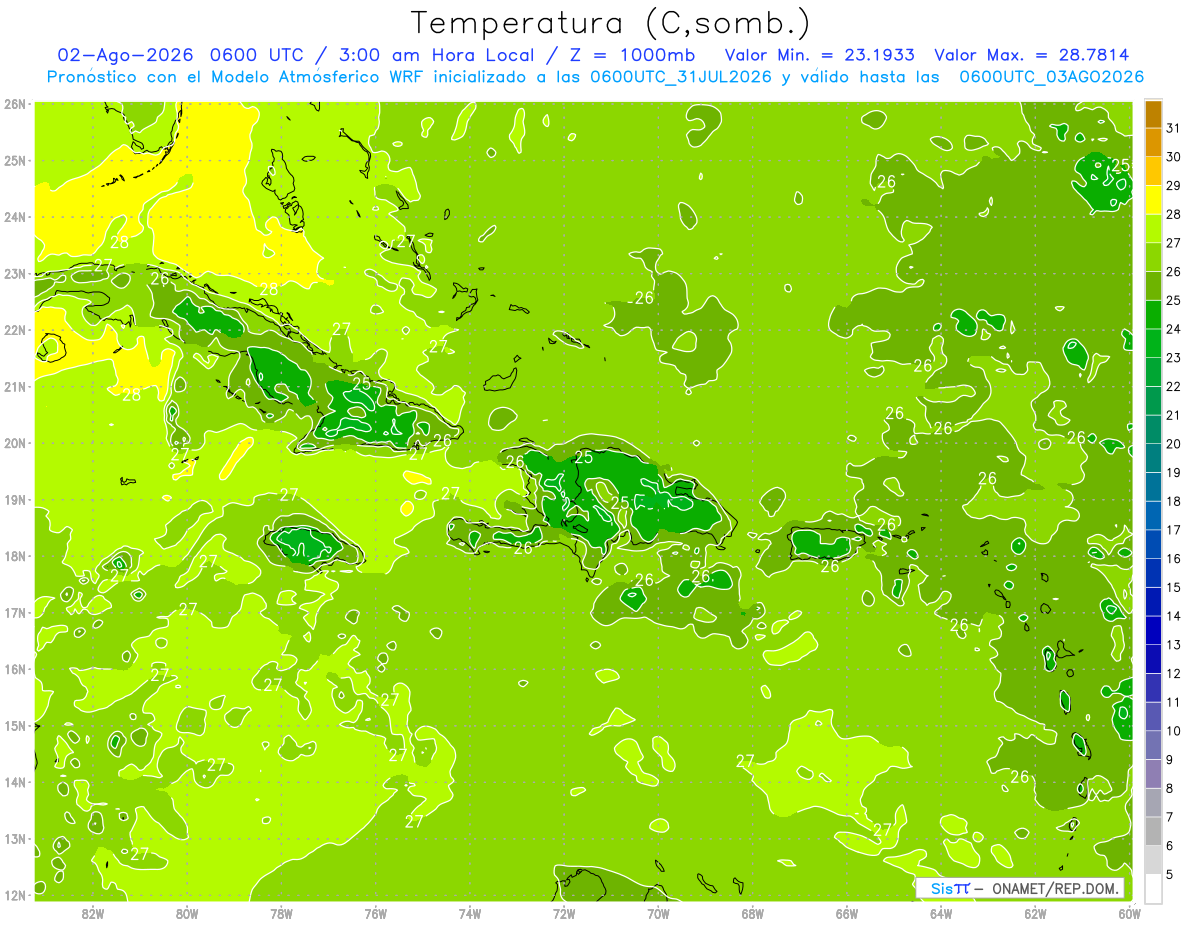1200x927 pixels.
Task: Pick the amber 29–30 swatch in color bar
Action: [1153, 172]
